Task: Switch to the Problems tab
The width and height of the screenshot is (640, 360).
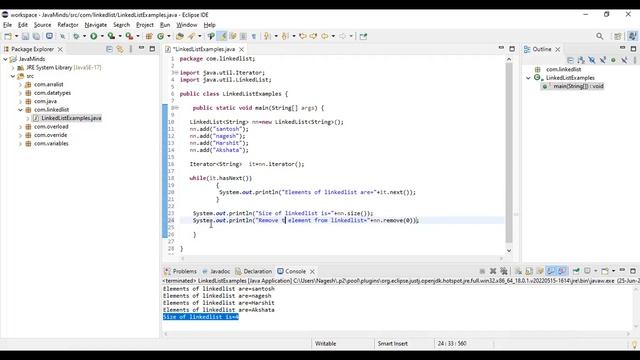Action: point(180,271)
